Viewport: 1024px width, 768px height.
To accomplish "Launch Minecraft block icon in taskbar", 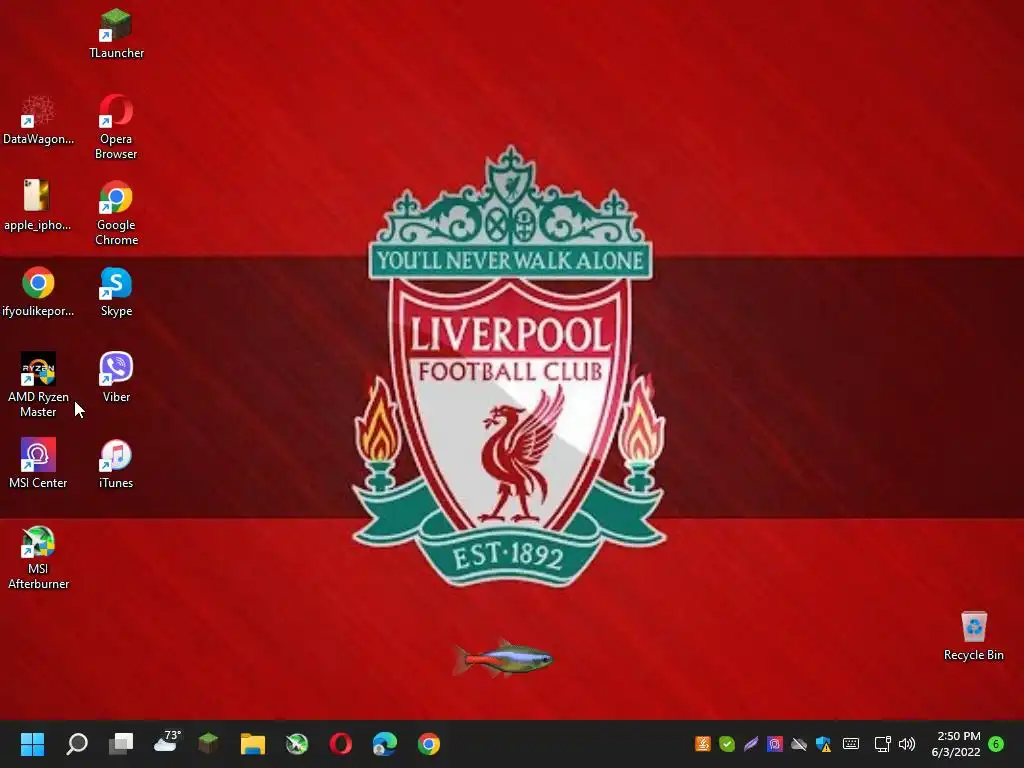I will click(208, 743).
